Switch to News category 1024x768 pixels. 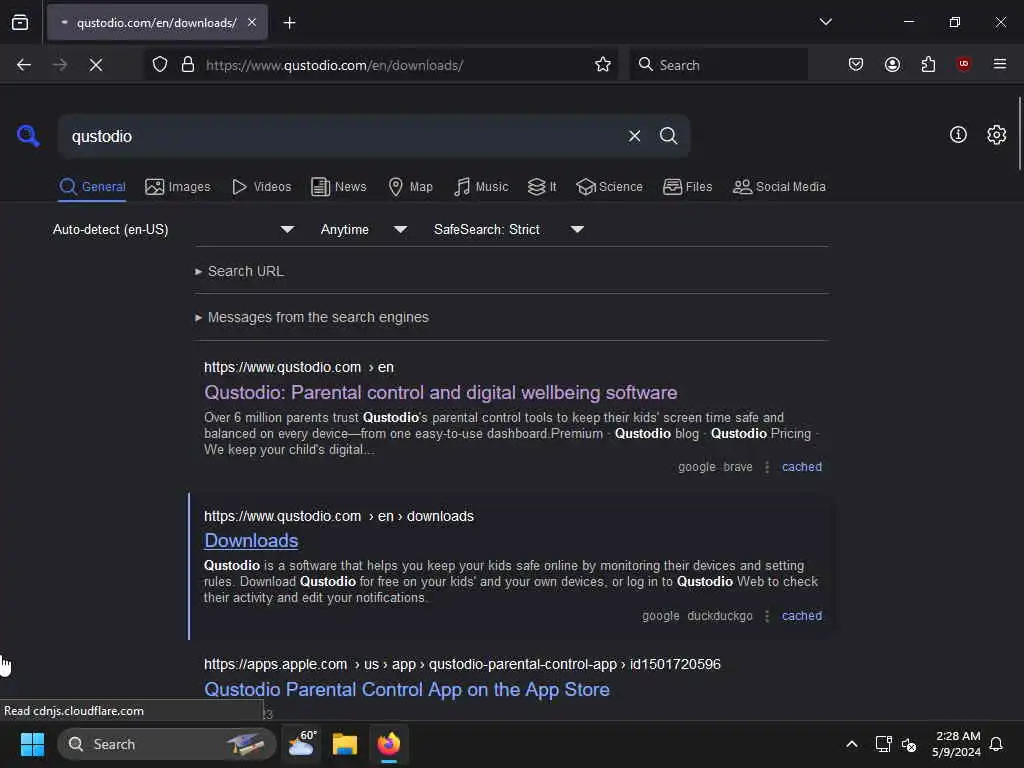[339, 187]
